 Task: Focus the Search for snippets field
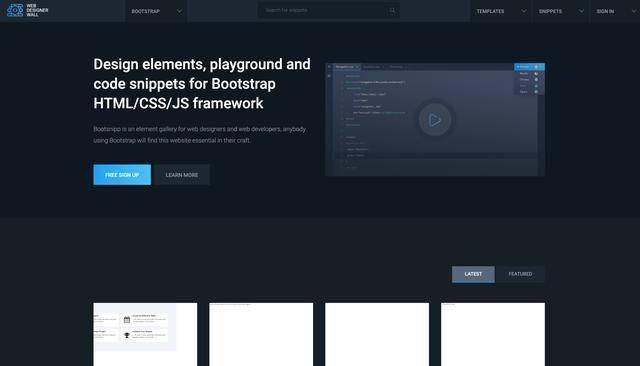coord(329,11)
